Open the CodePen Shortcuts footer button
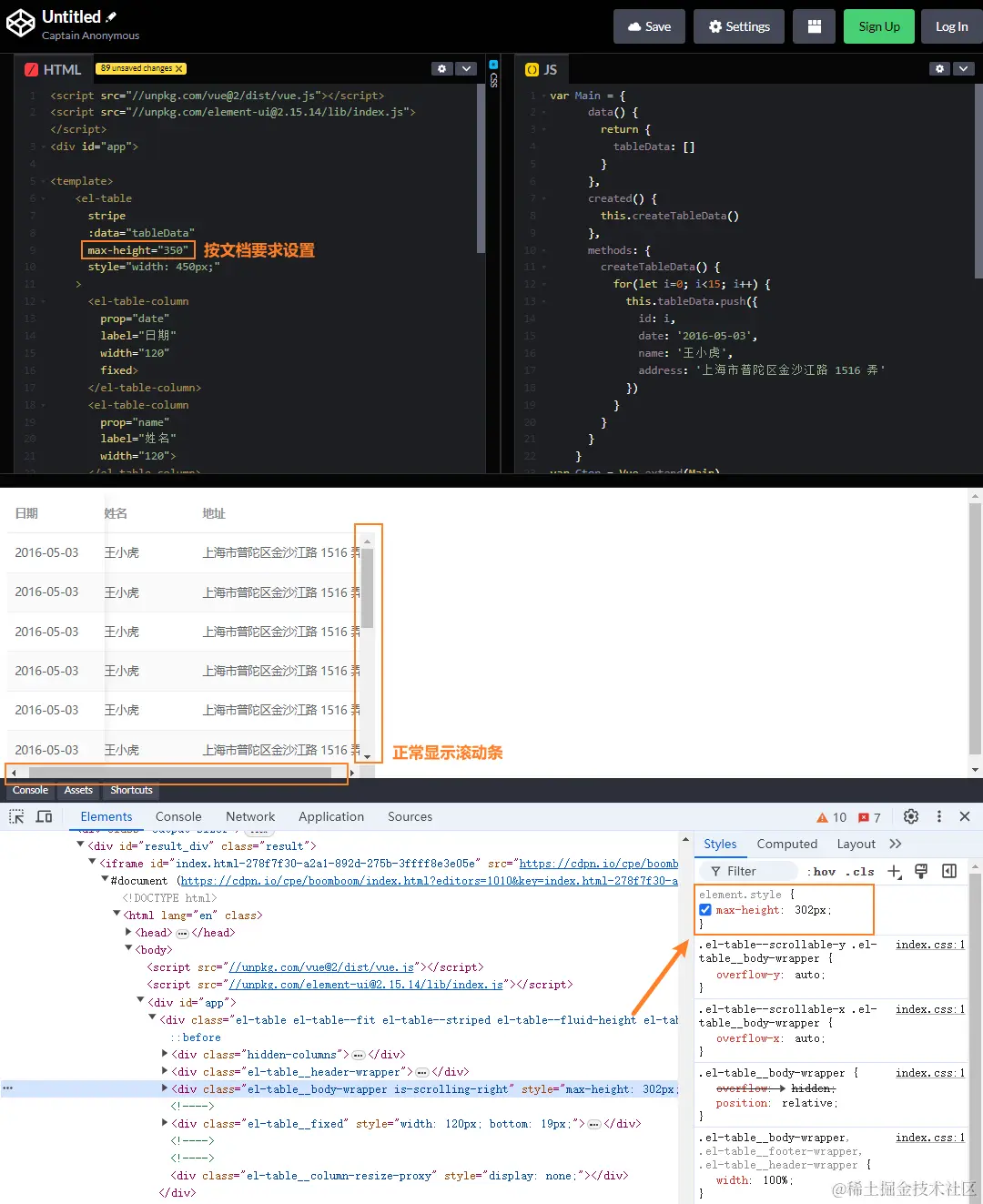983x1204 pixels. 131,790
